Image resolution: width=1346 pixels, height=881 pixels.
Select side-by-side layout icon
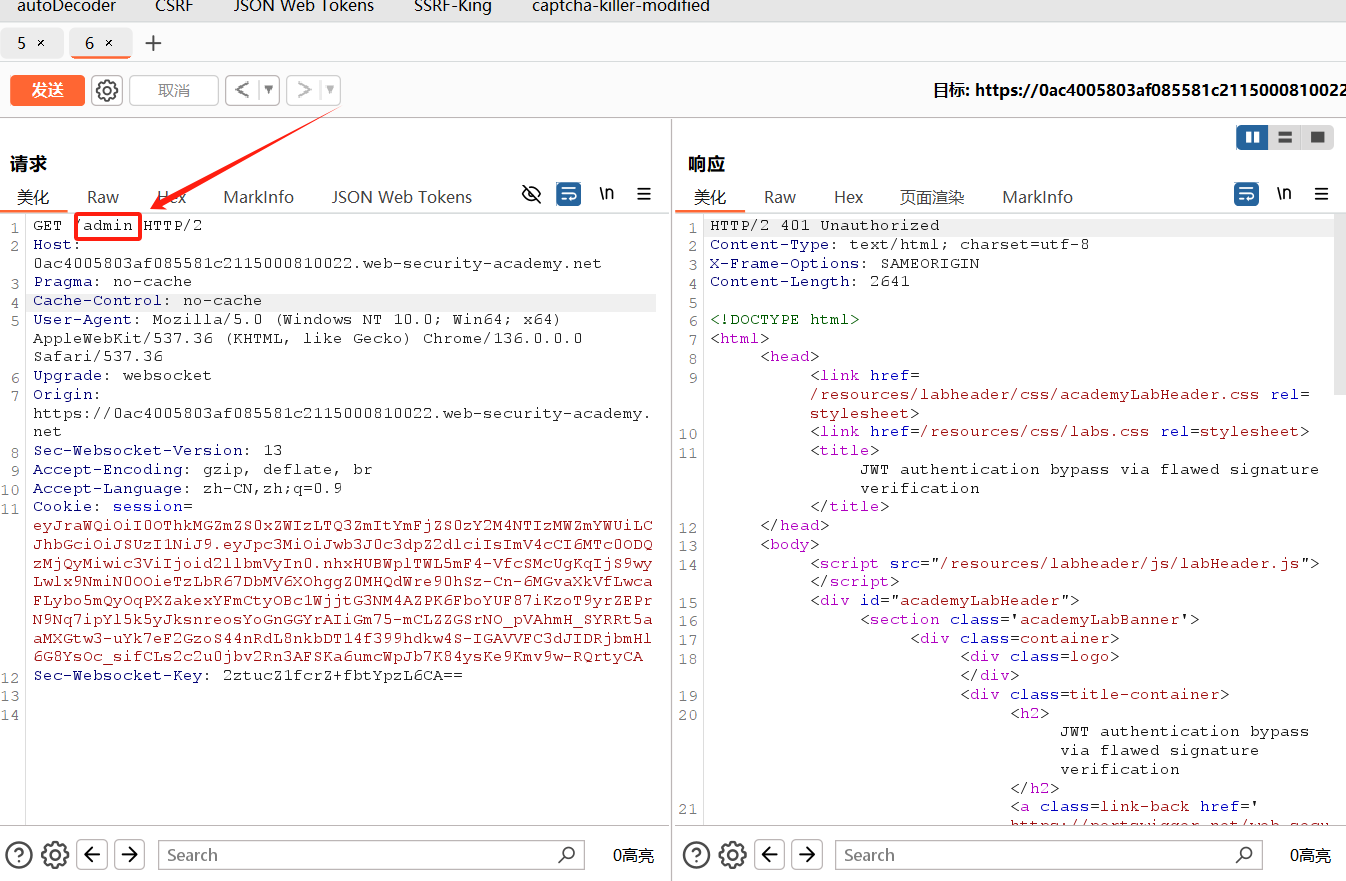(1252, 137)
